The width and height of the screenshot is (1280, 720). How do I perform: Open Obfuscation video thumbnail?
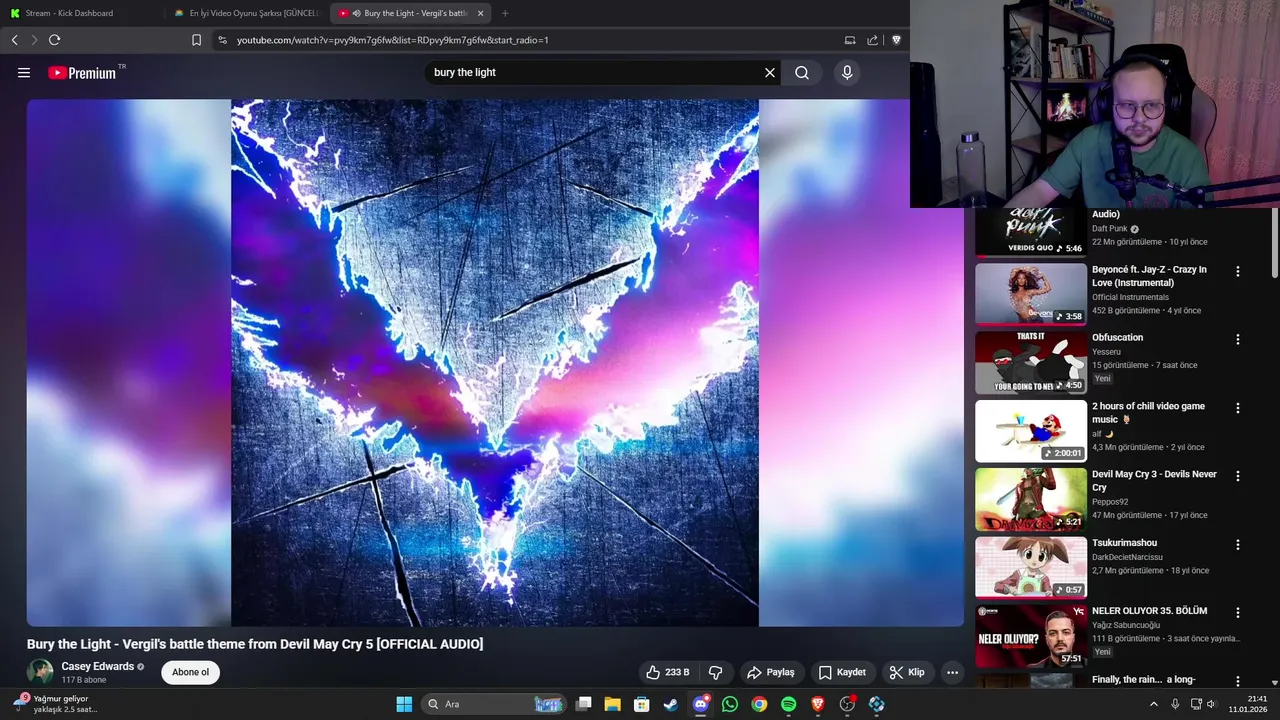coord(1031,362)
